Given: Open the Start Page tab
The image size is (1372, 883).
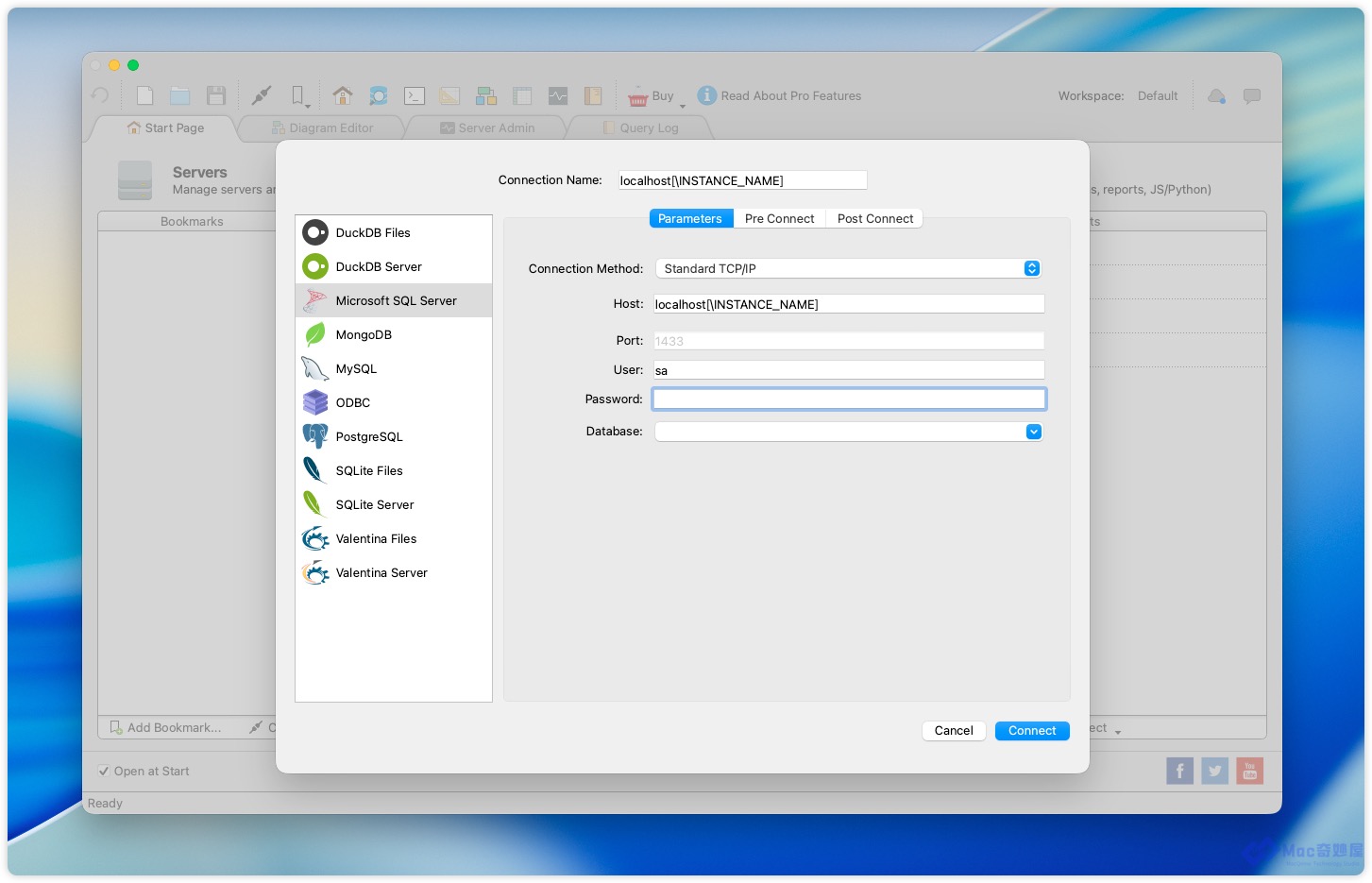Looking at the screenshot, I should click(x=165, y=127).
